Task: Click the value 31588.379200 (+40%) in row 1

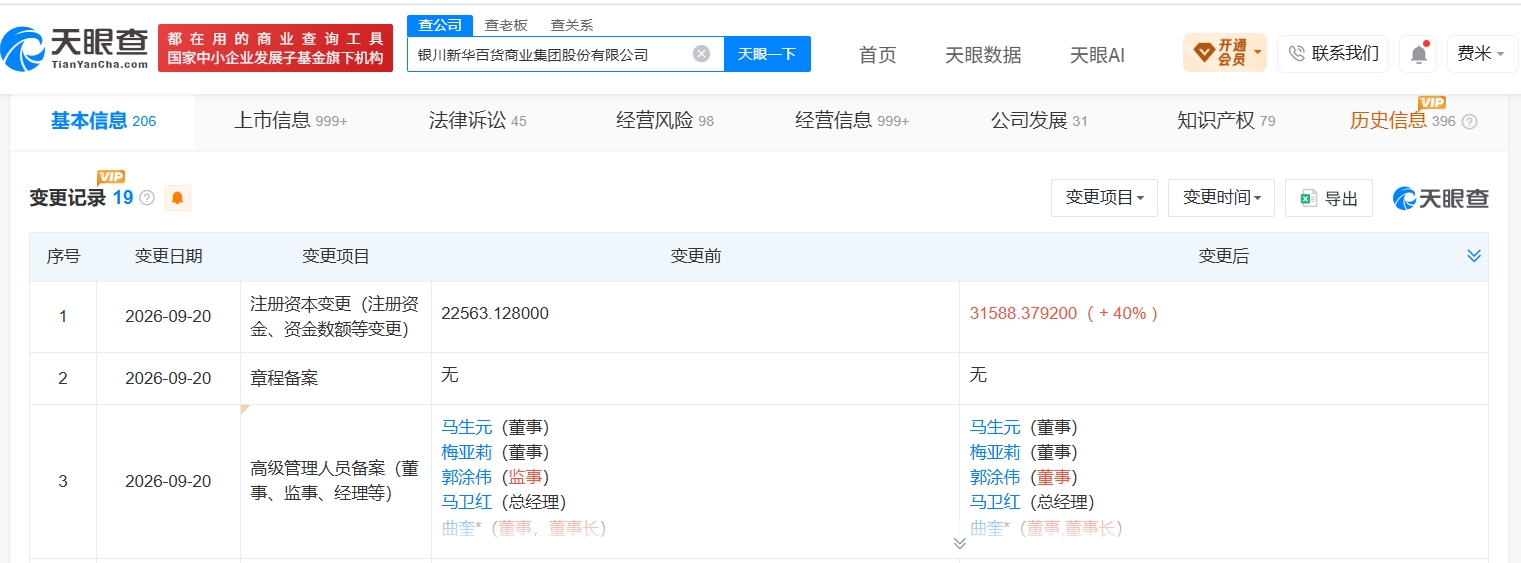Action: 1064,313
